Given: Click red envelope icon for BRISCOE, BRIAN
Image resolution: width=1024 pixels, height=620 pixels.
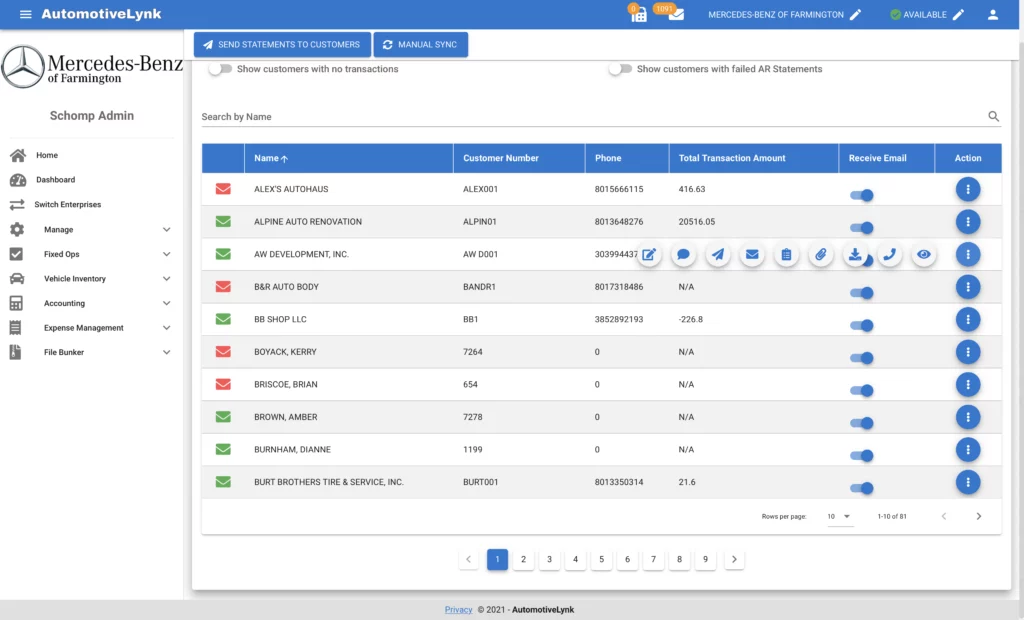Looking at the screenshot, I should tap(223, 384).
